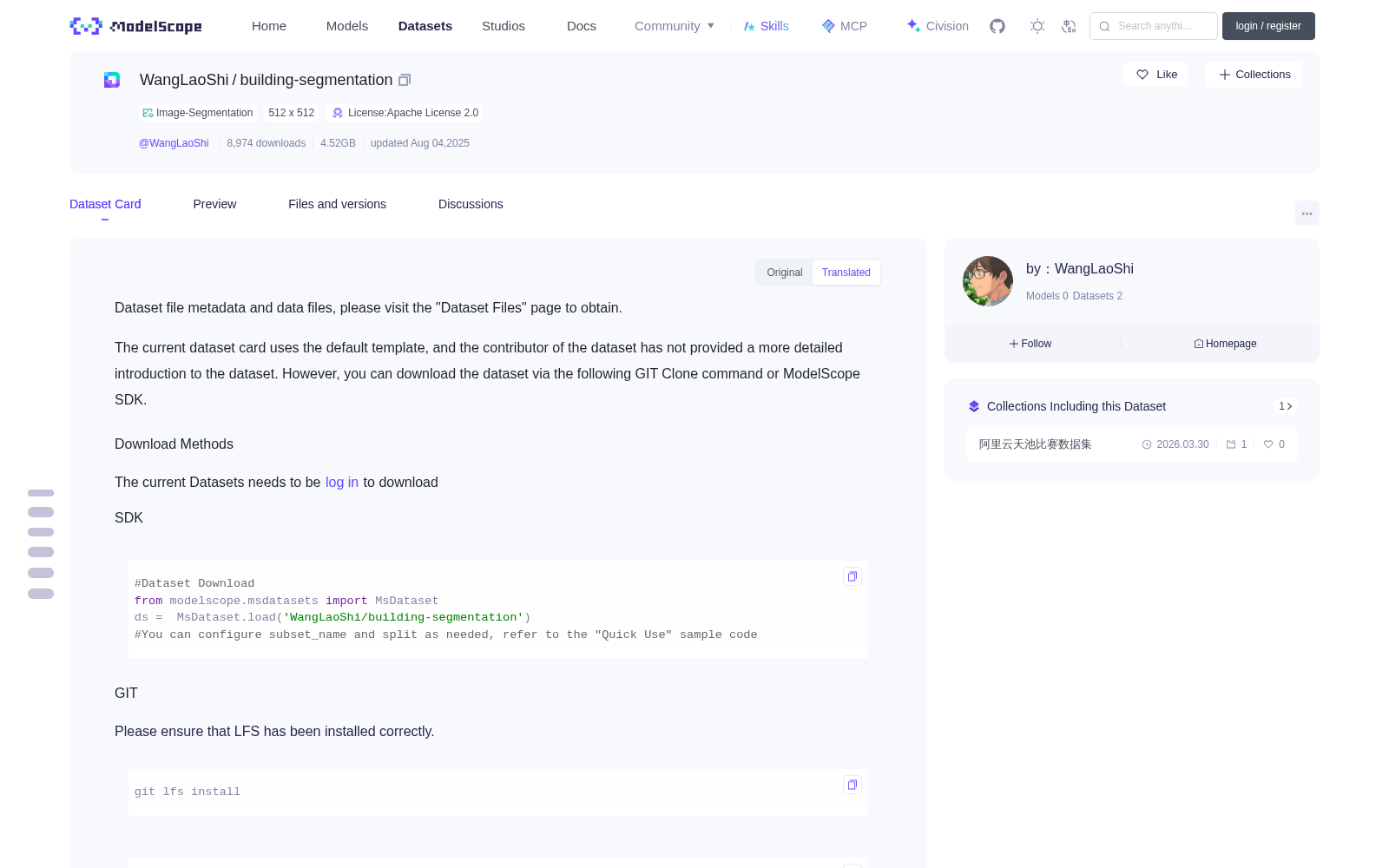Open the GitHub icon link
The width and height of the screenshot is (1389, 868).
(997, 26)
